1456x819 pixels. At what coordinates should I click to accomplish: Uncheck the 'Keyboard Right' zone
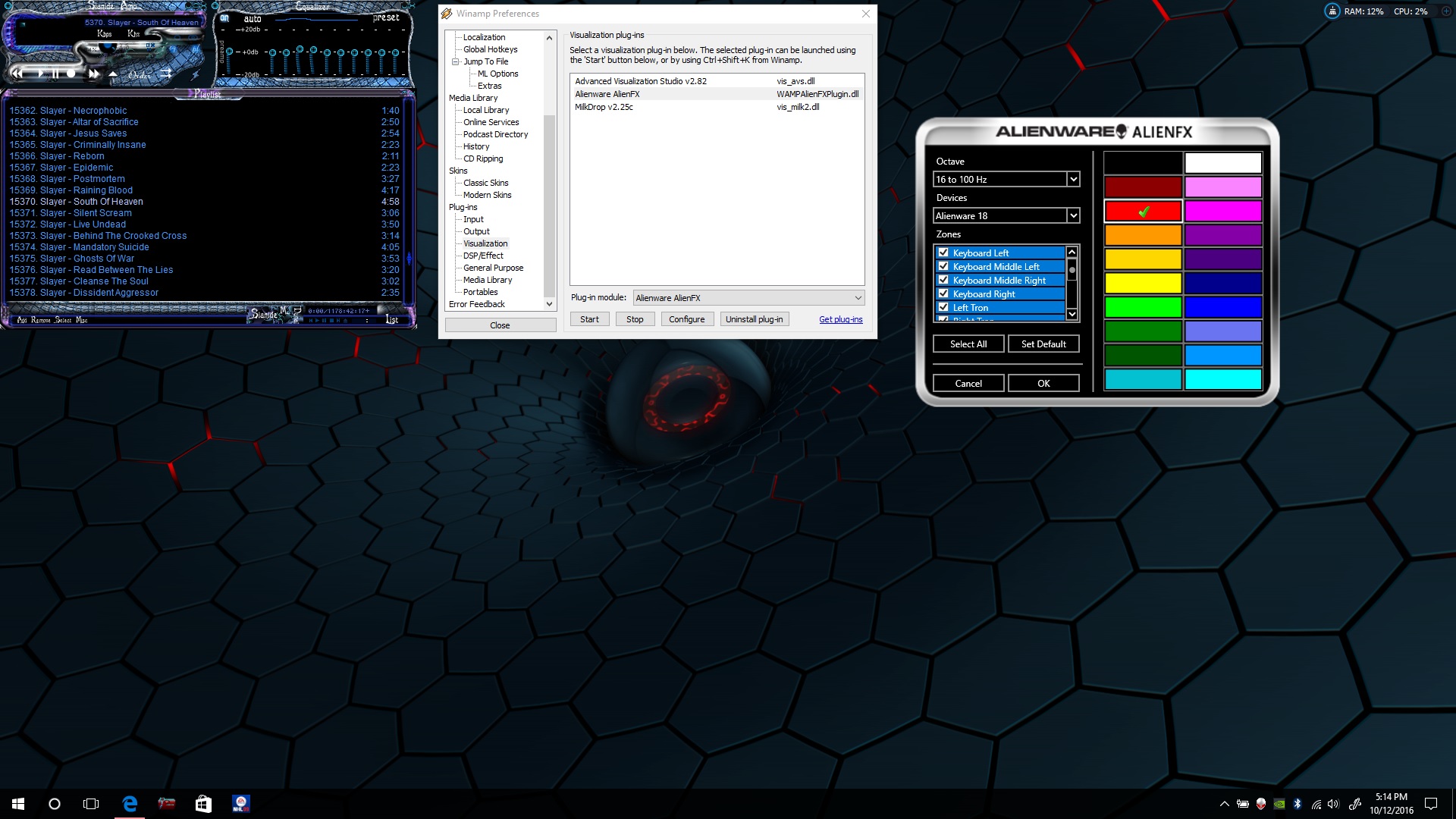(x=943, y=293)
